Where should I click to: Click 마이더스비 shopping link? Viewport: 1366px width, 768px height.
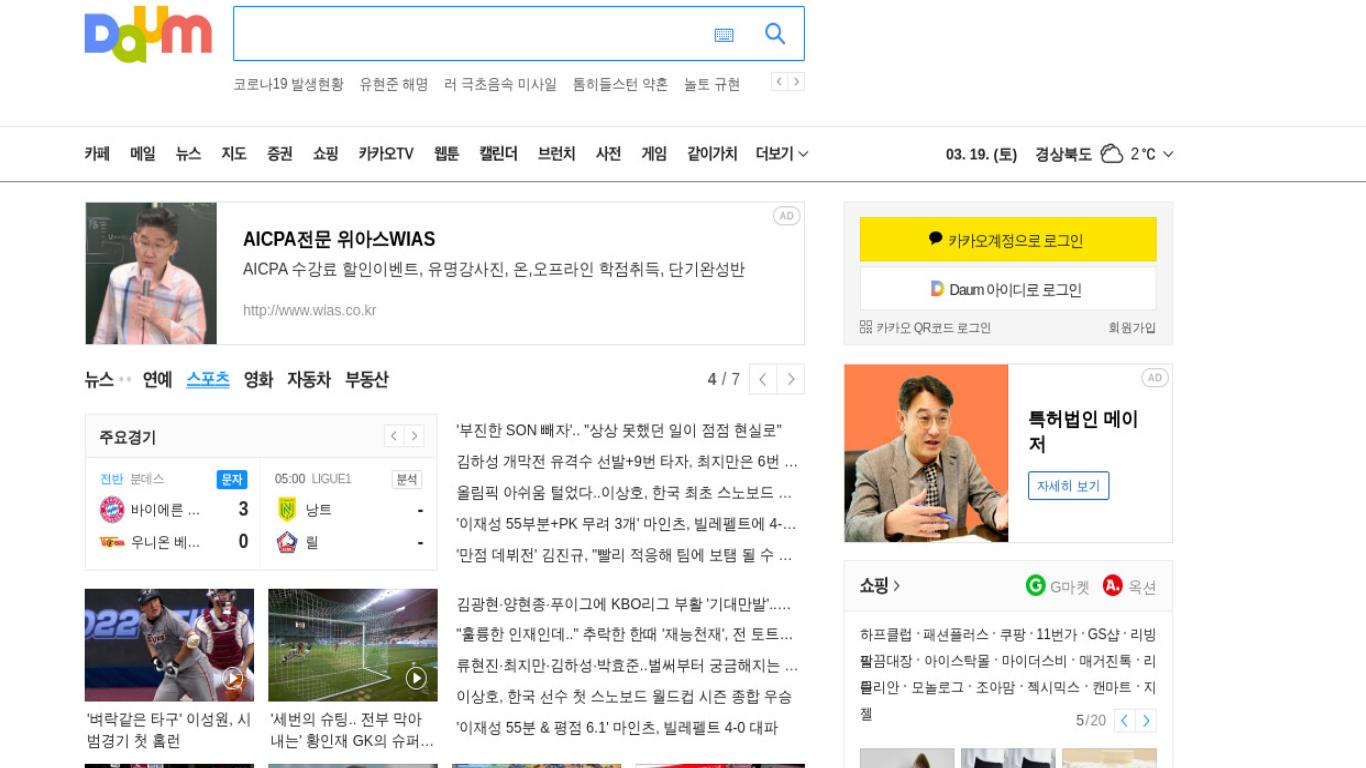1034,661
